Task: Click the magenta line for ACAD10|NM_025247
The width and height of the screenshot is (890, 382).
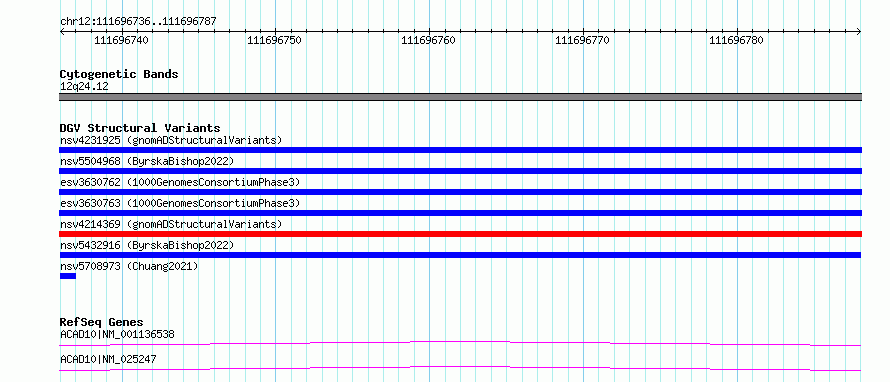Action: pos(460,369)
